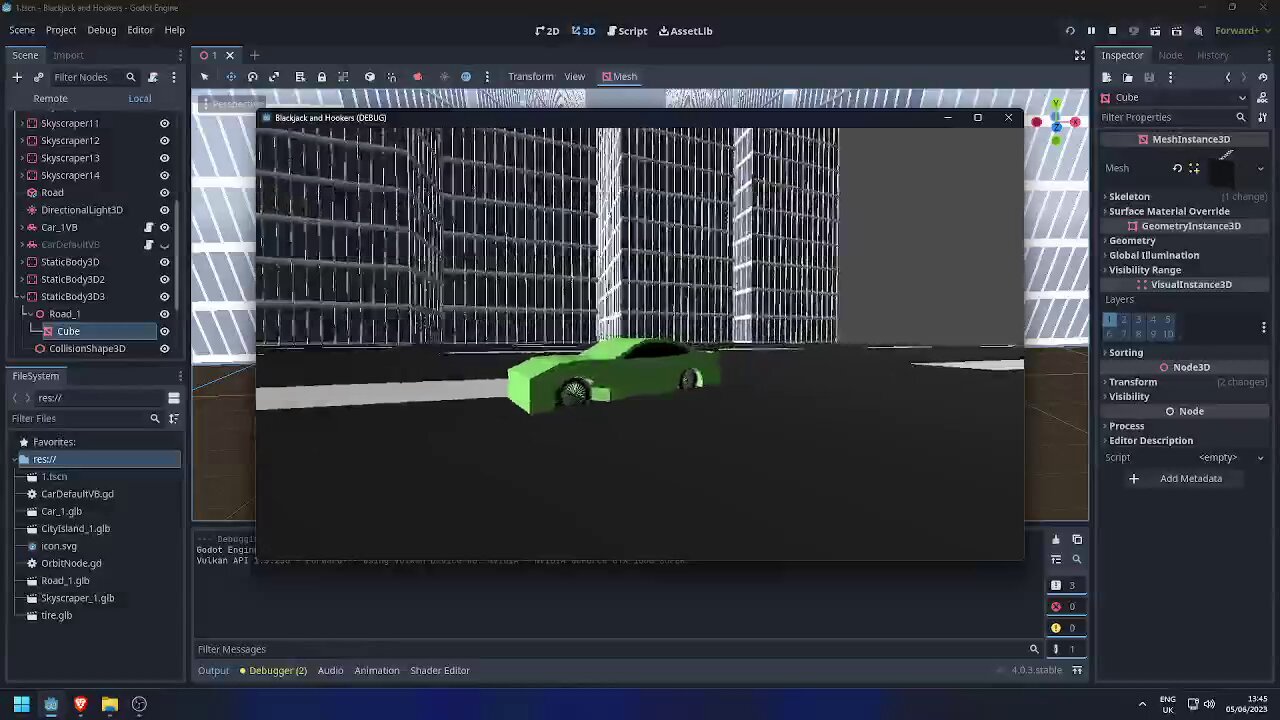Viewport: 1280px width, 720px height.
Task: Expand the Global Illumination section
Action: [1154, 255]
